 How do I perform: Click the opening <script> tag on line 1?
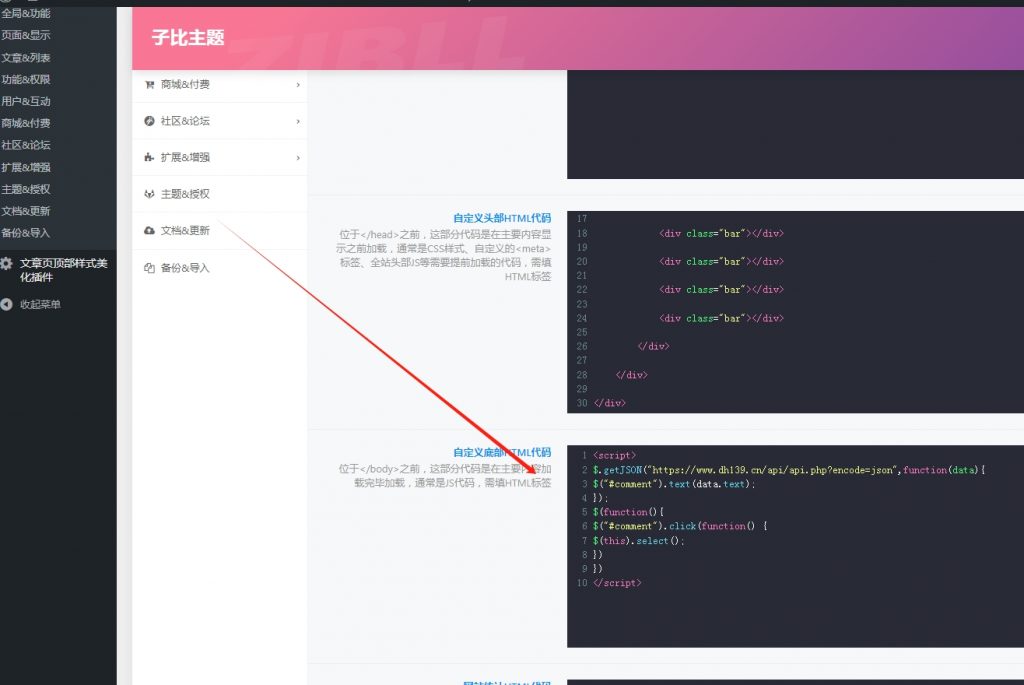click(x=615, y=455)
